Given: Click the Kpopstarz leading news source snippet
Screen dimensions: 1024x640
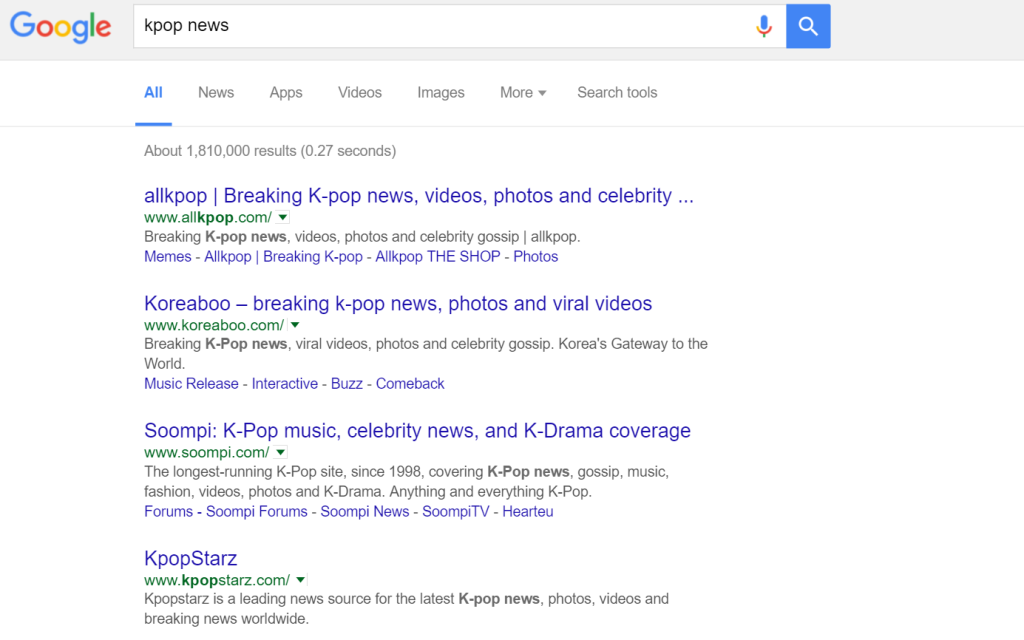Looking at the screenshot, I should pos(406,609).
